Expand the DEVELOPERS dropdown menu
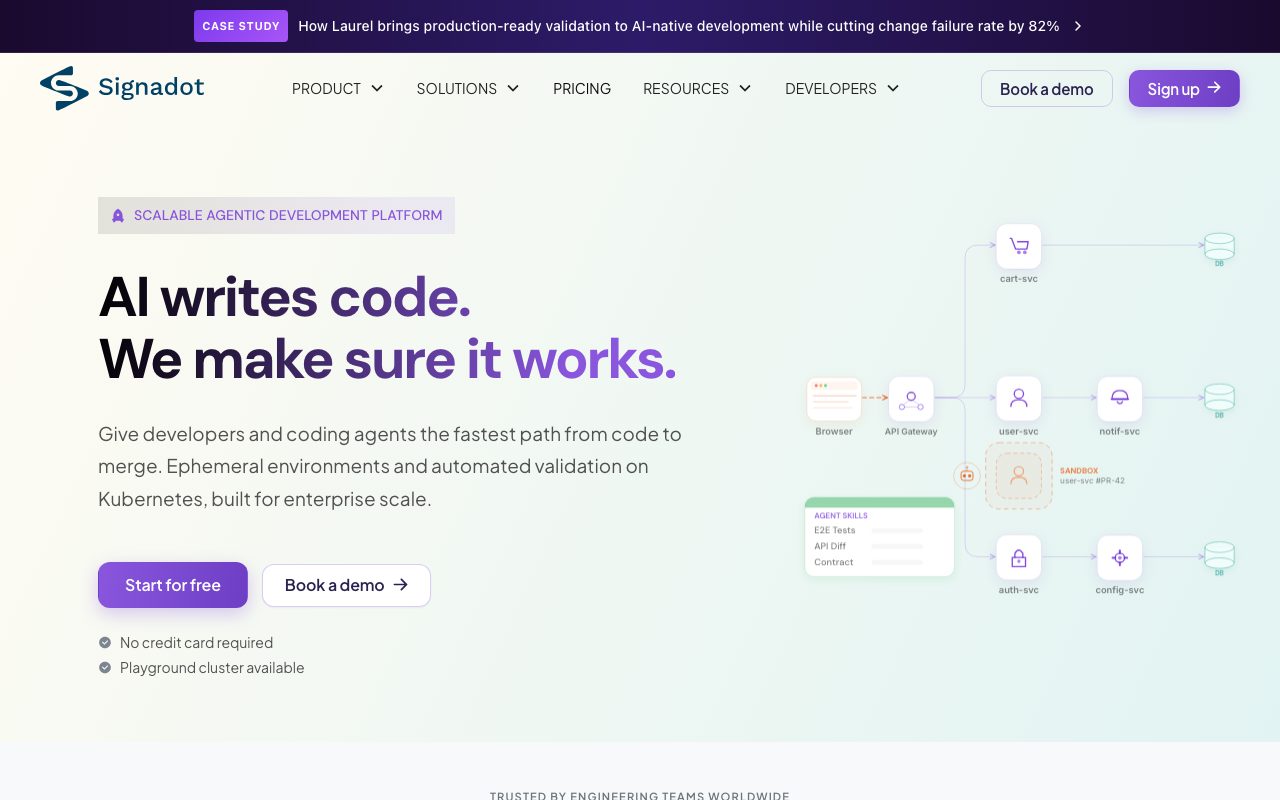 click(842, 88)
